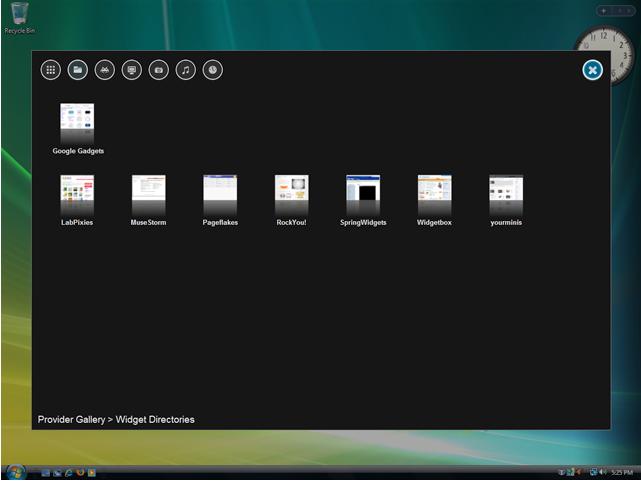Select the folder category icon in the toolbar
This screenshot has height=481, width=641.
[78, 70]
